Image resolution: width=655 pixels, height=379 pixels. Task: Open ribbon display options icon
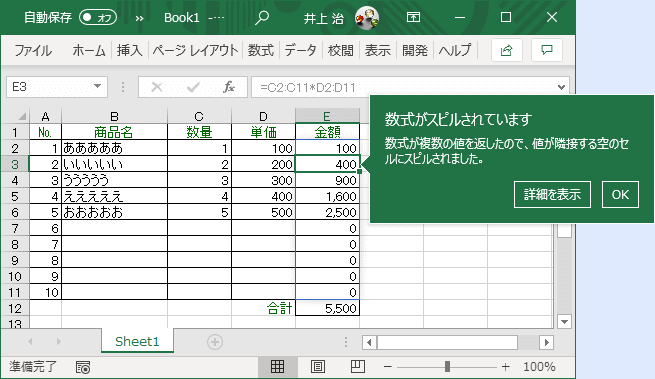coord(413,17)
